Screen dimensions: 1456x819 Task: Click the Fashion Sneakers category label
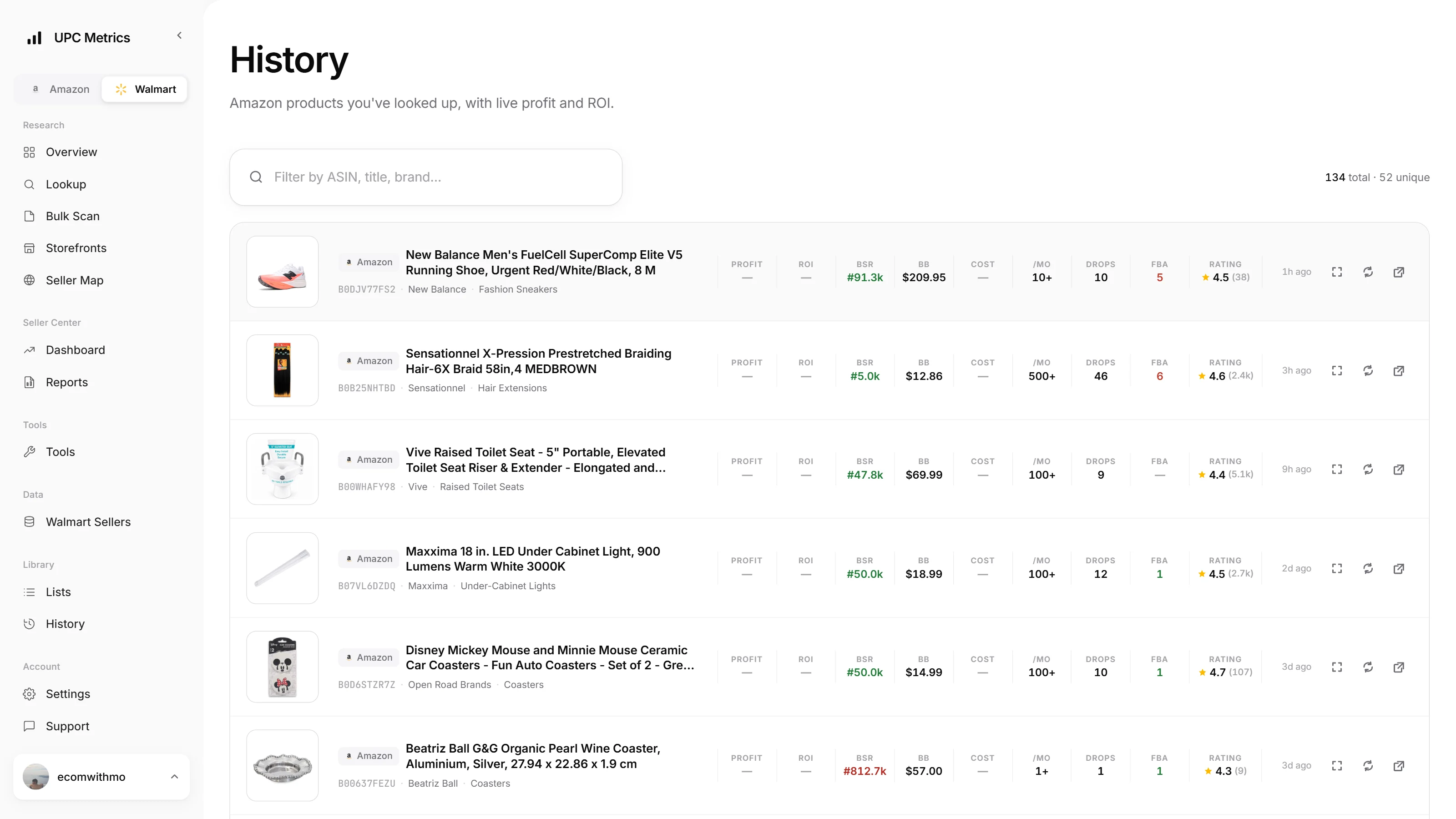(518, 289)
